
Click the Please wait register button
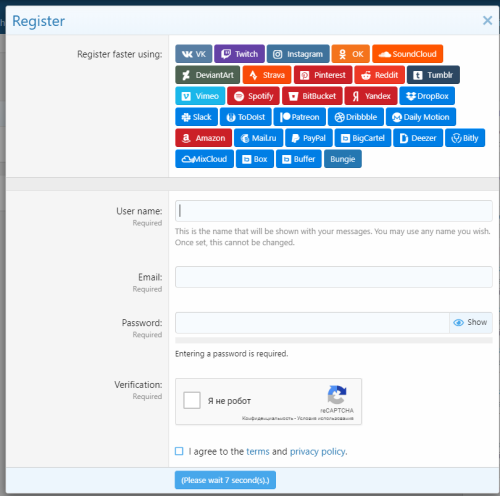pos(225,480)
